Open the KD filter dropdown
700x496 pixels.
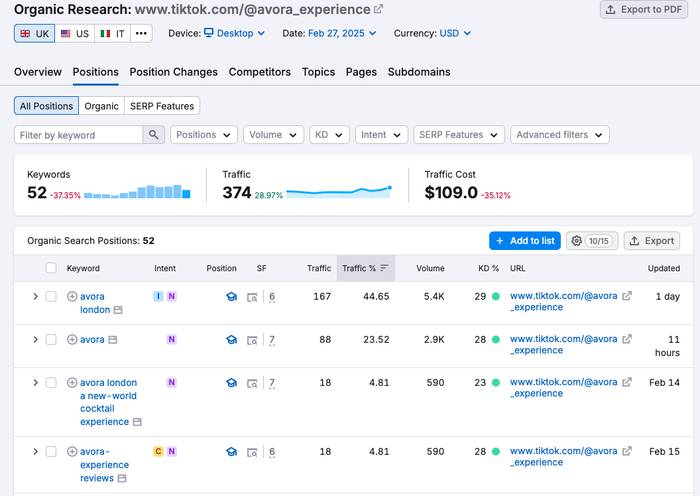pos(329,135)
